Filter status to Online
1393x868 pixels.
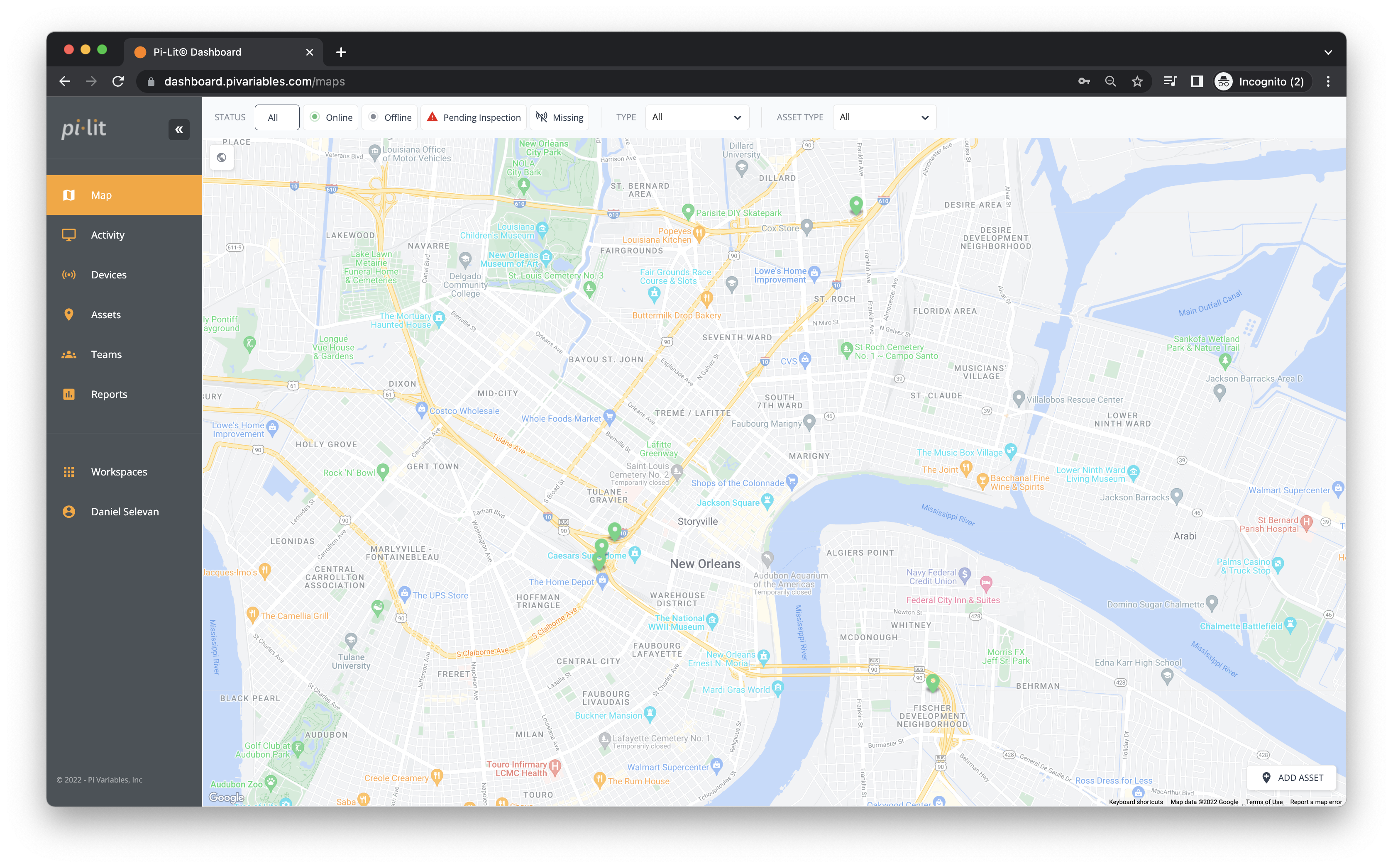point(331,118)
